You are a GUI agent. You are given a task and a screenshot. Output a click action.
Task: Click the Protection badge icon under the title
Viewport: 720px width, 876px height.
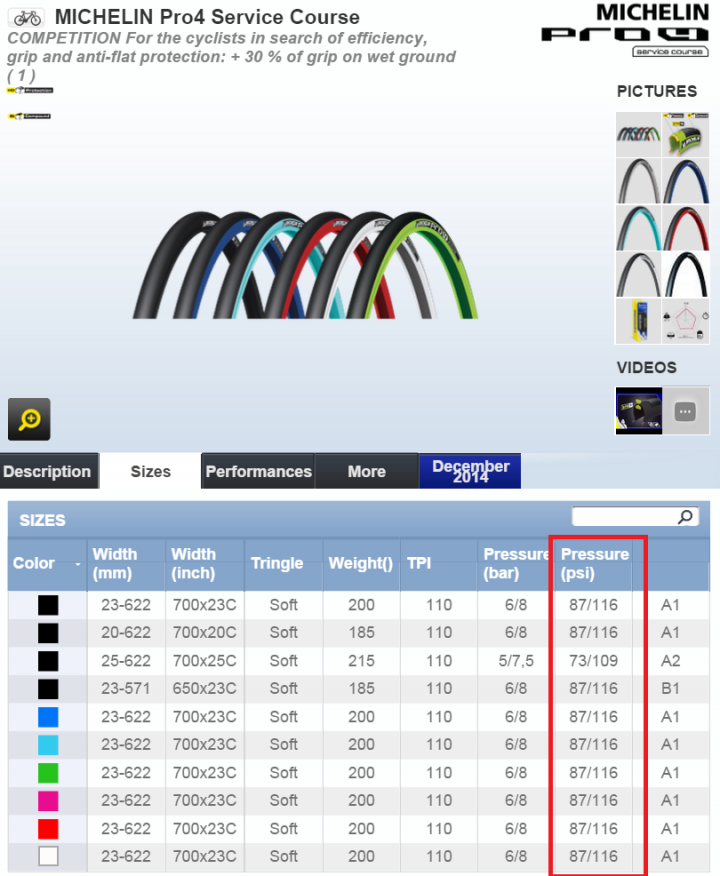(30, 90)
